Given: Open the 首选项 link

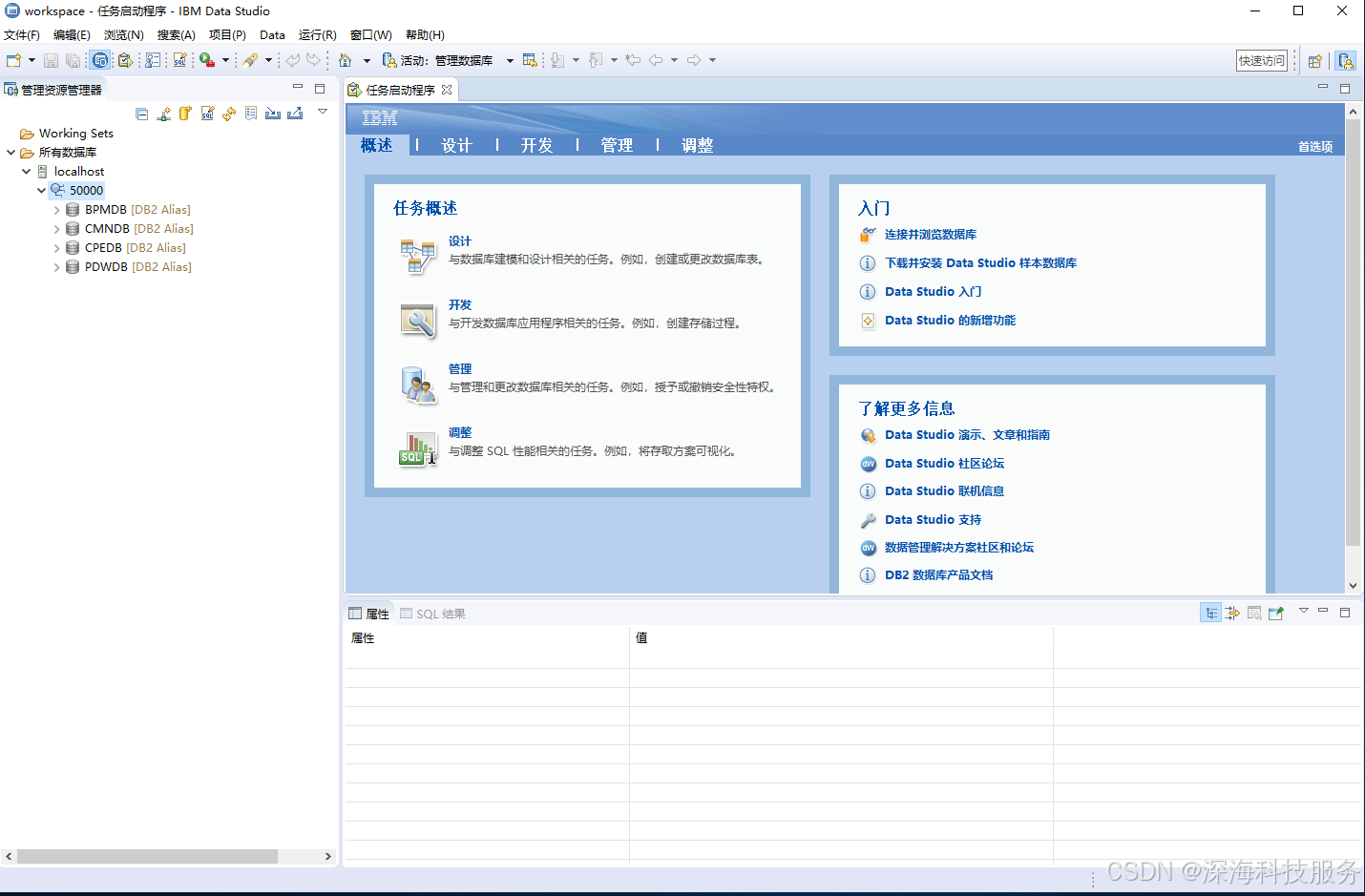Looking at the screenshot, I should pos(1314,147).
